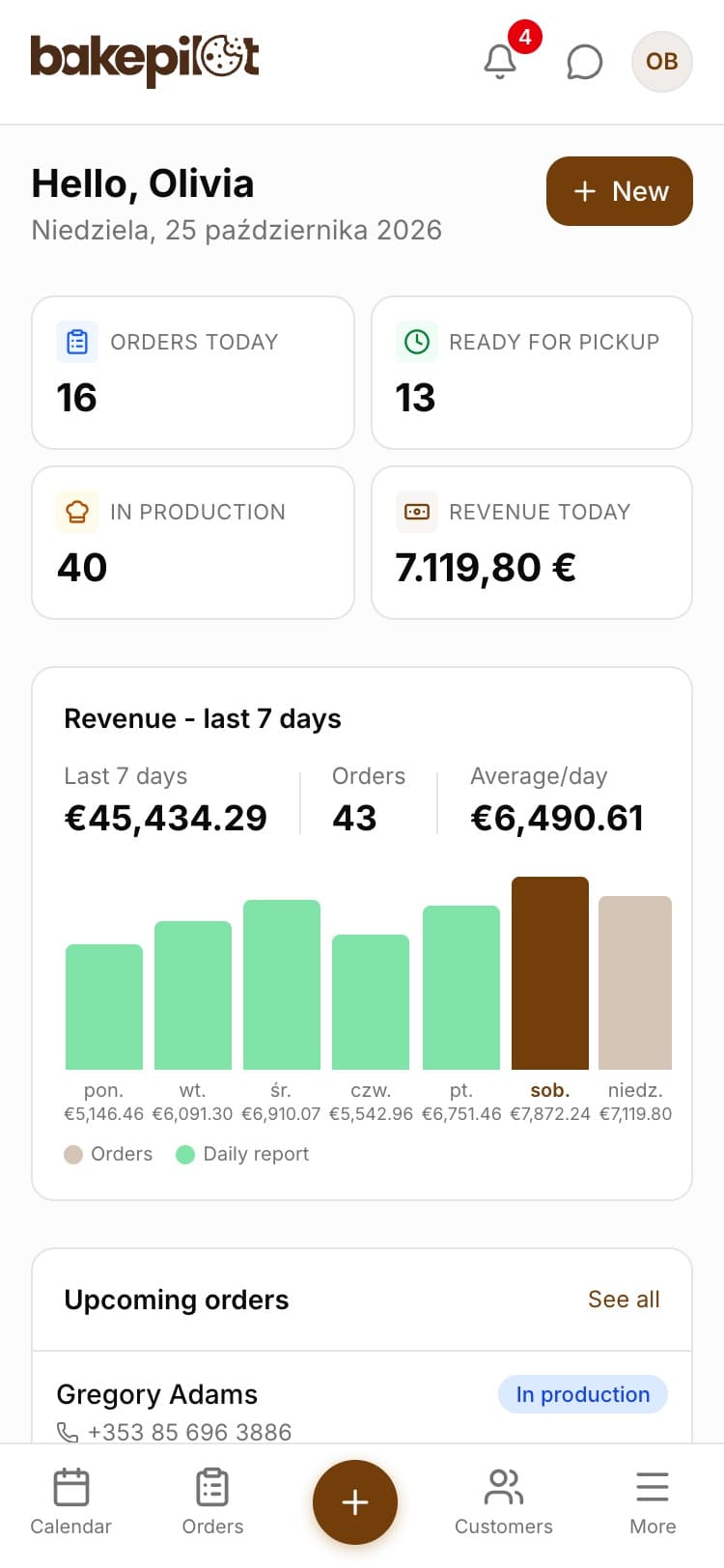This screenshot has height=1568, width=724.
Task: Tap the round plus button in bottom bar
Action: [x=355, y=1502]
